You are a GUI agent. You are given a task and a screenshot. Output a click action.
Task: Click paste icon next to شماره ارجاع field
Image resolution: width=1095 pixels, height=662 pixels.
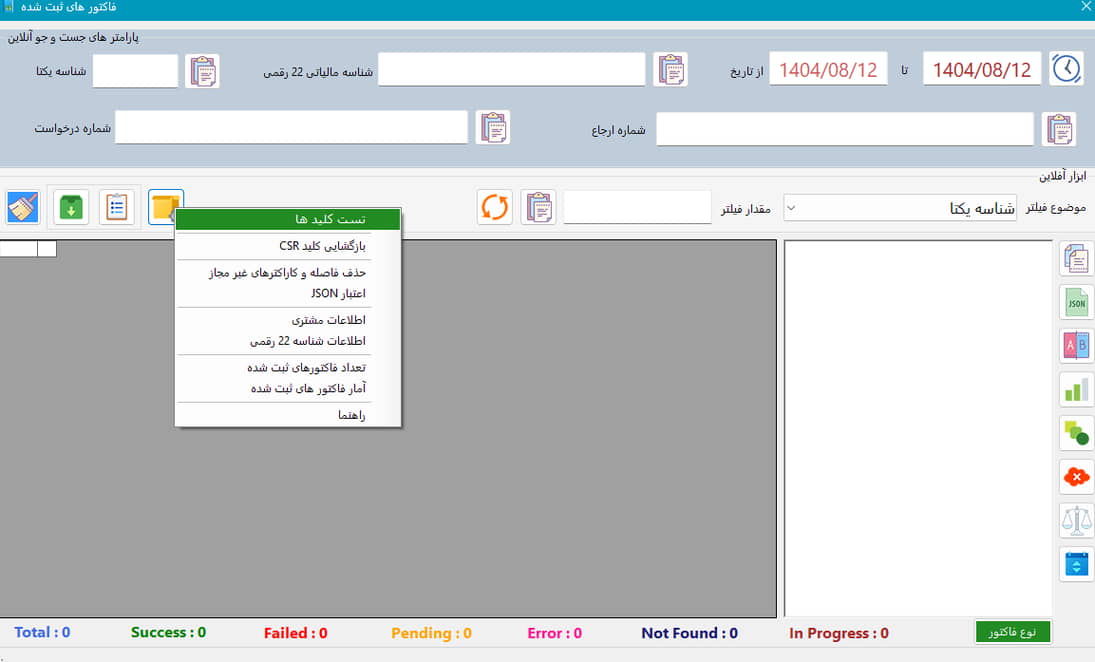click(1058, 129)
